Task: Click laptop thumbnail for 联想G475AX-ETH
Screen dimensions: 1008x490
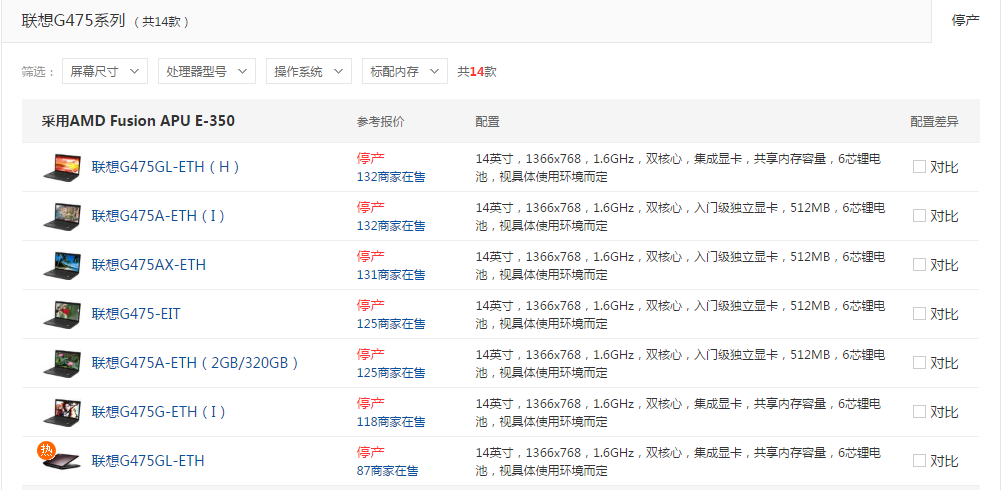Action: [x=62, y=265]
